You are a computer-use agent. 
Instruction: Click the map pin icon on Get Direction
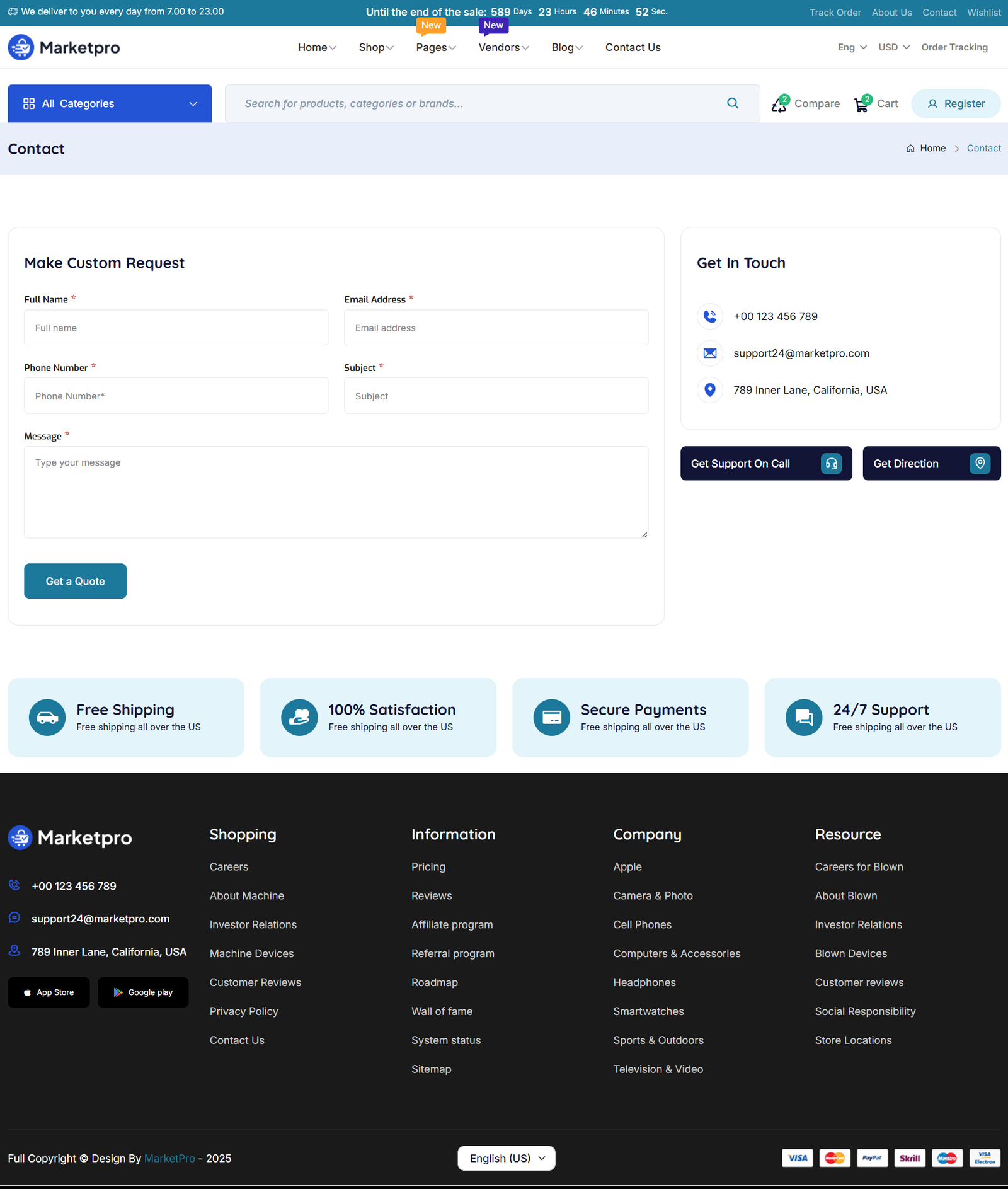[x=980, y=464]
